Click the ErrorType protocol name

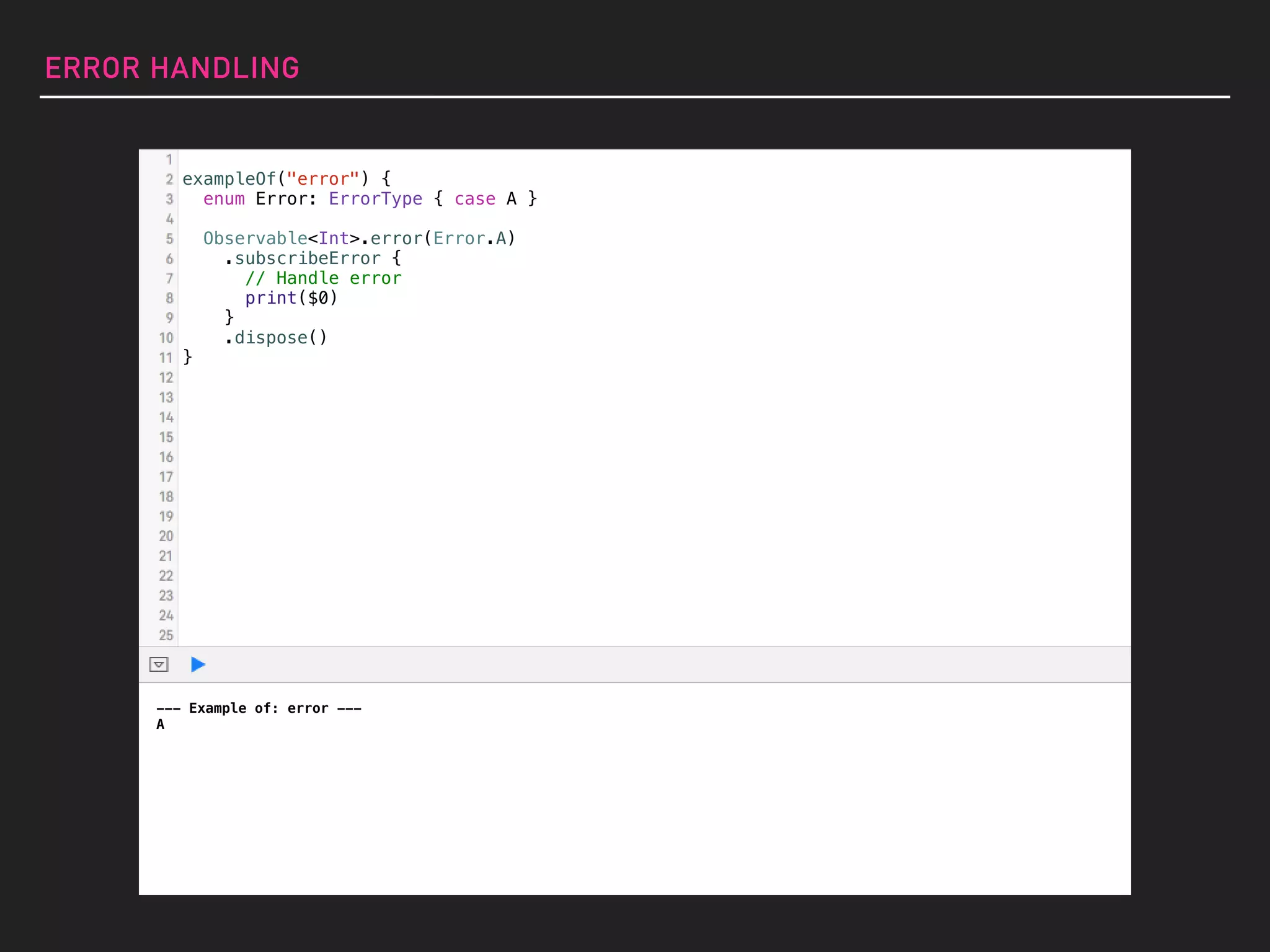pos(375,199)
